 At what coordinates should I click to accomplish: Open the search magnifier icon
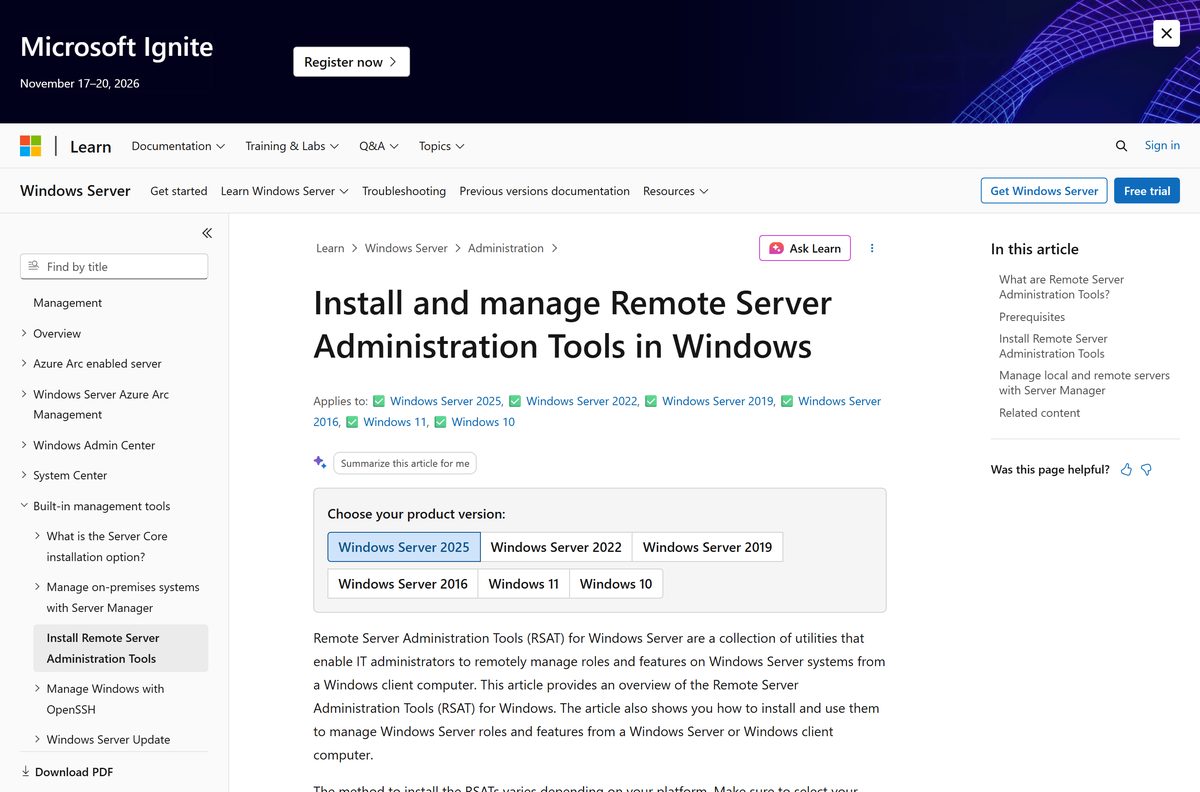coord(1121,146)
